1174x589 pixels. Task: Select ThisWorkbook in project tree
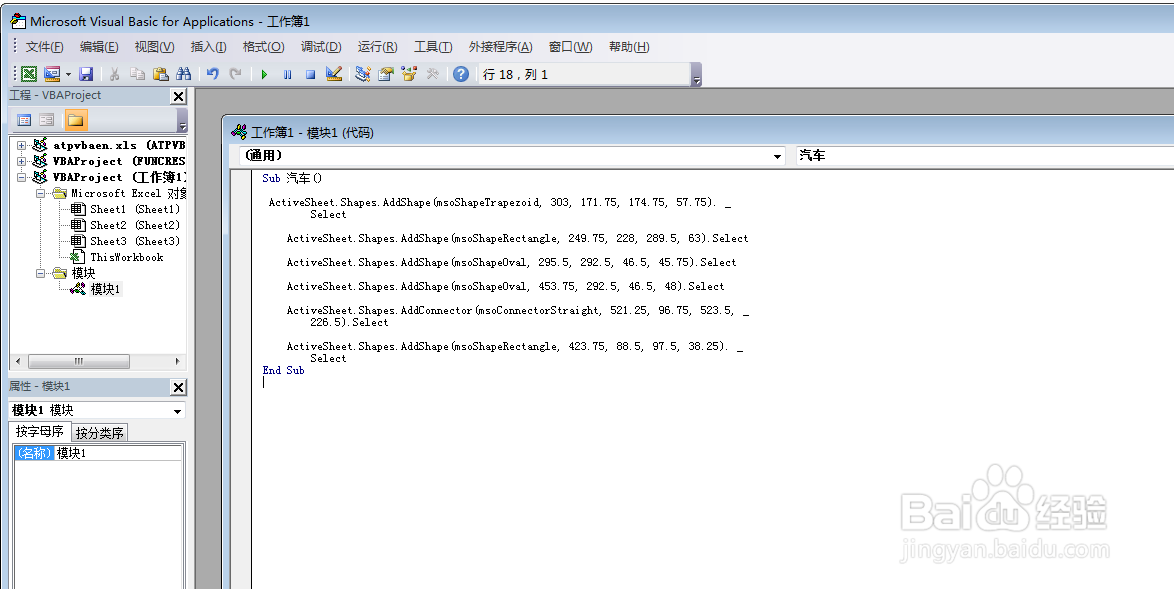(127, 257)
